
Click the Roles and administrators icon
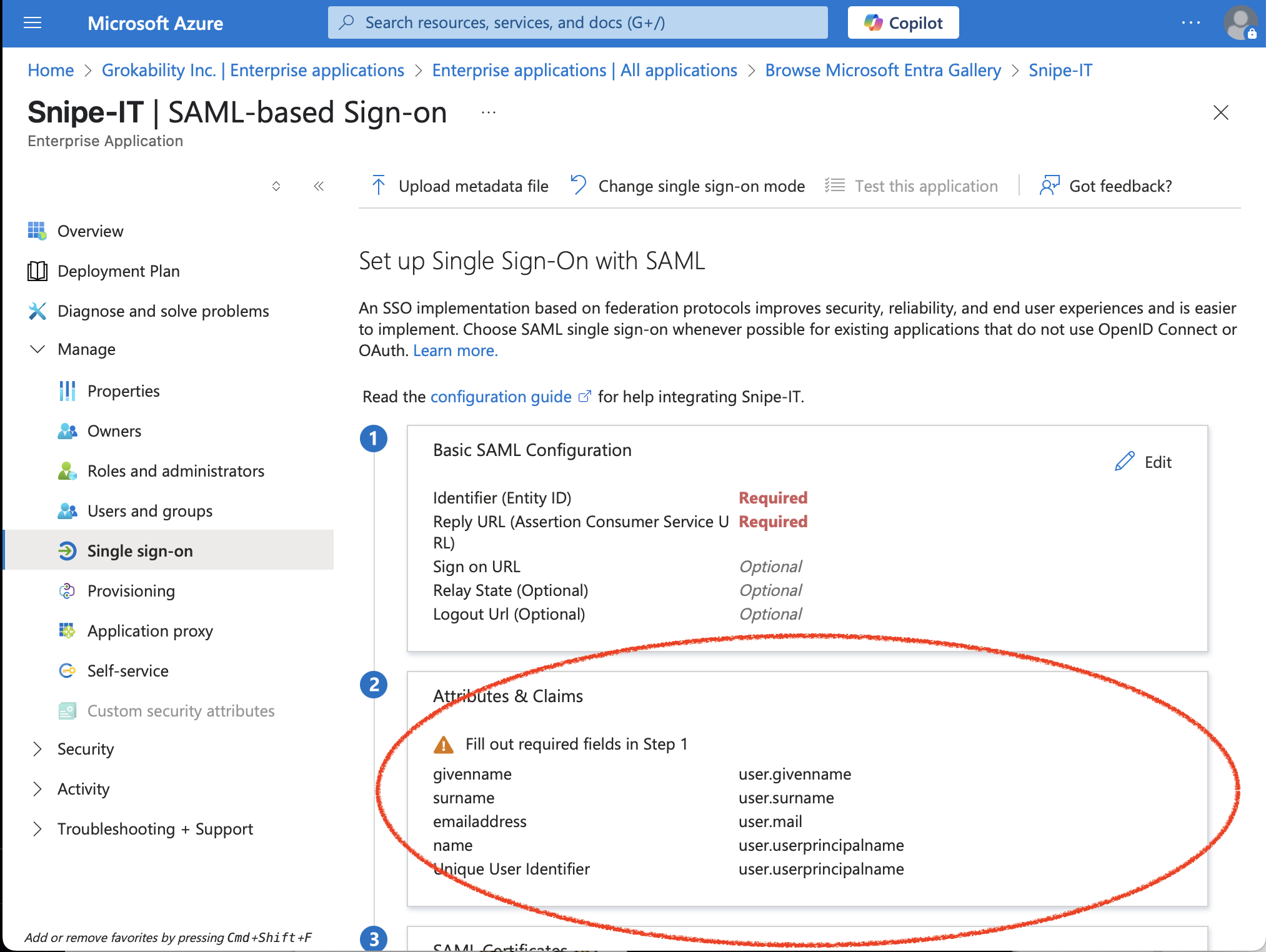(x=67, y=471)
